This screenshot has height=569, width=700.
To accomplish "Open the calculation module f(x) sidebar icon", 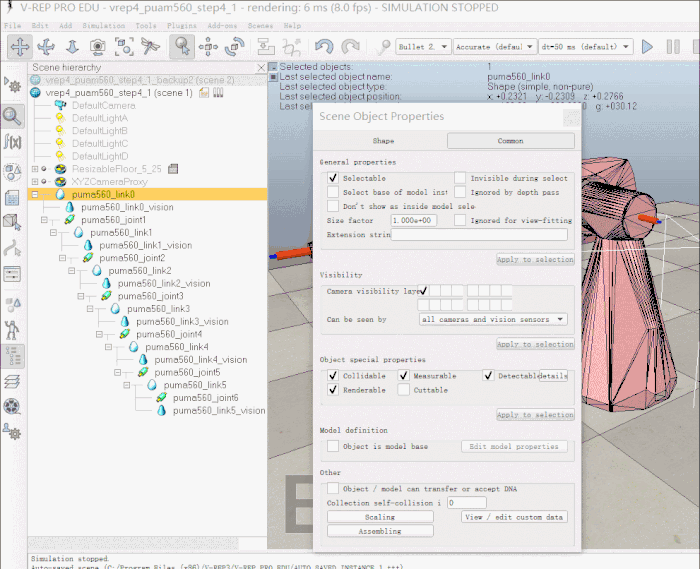I will (12, 142).
